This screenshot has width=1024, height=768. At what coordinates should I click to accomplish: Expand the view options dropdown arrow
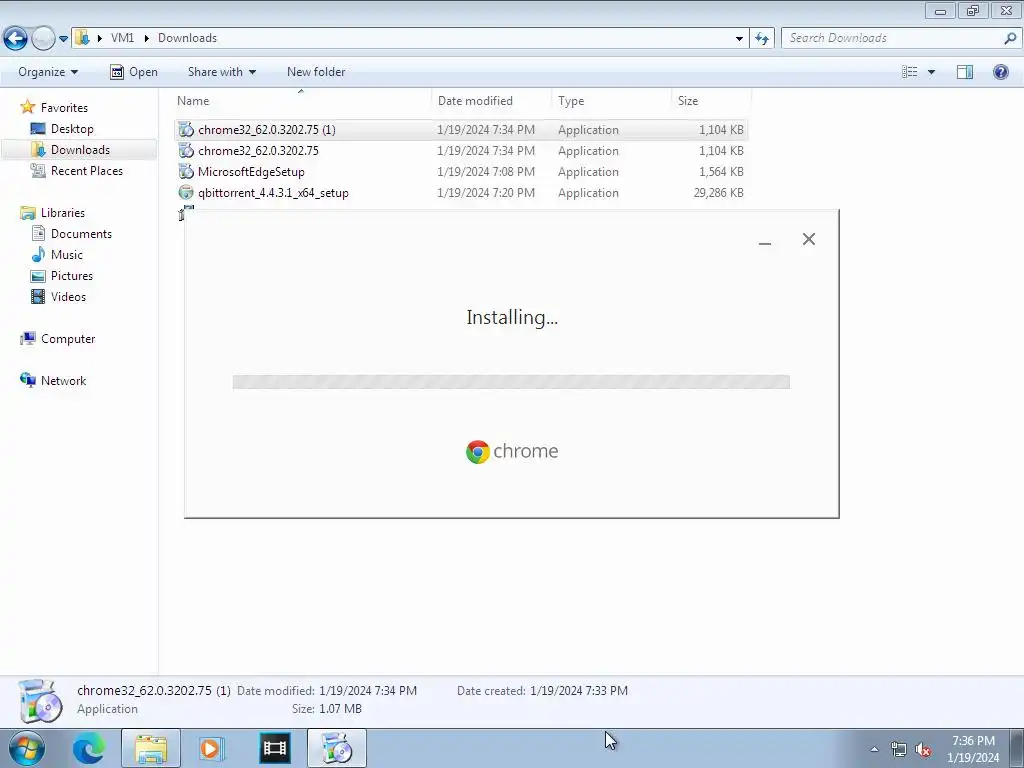(931, 72)
